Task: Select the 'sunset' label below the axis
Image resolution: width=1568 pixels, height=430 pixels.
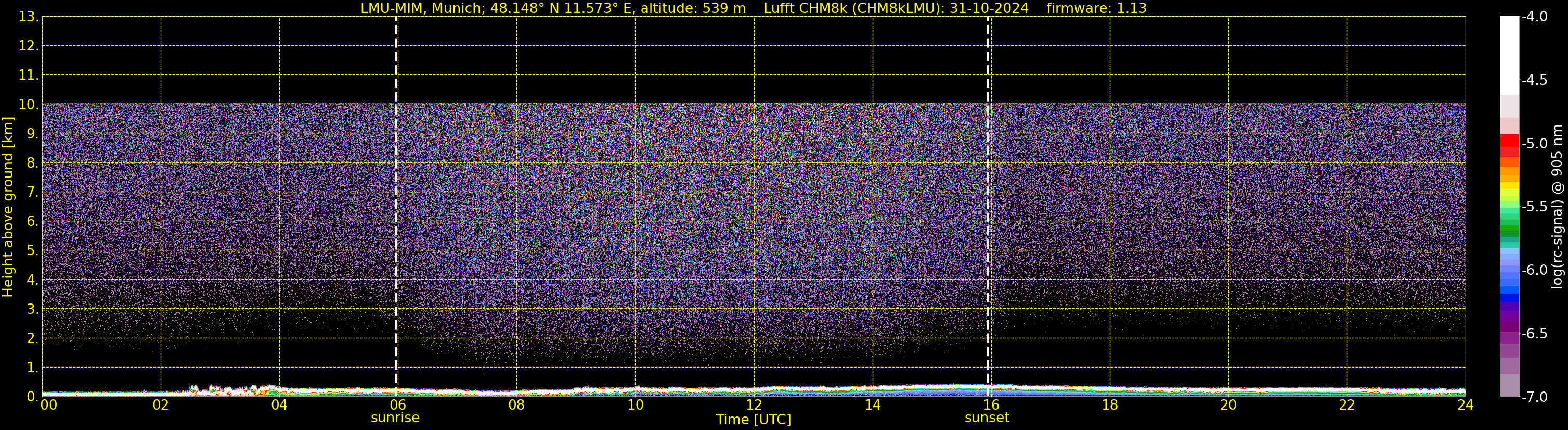Action: coord(987,418)
